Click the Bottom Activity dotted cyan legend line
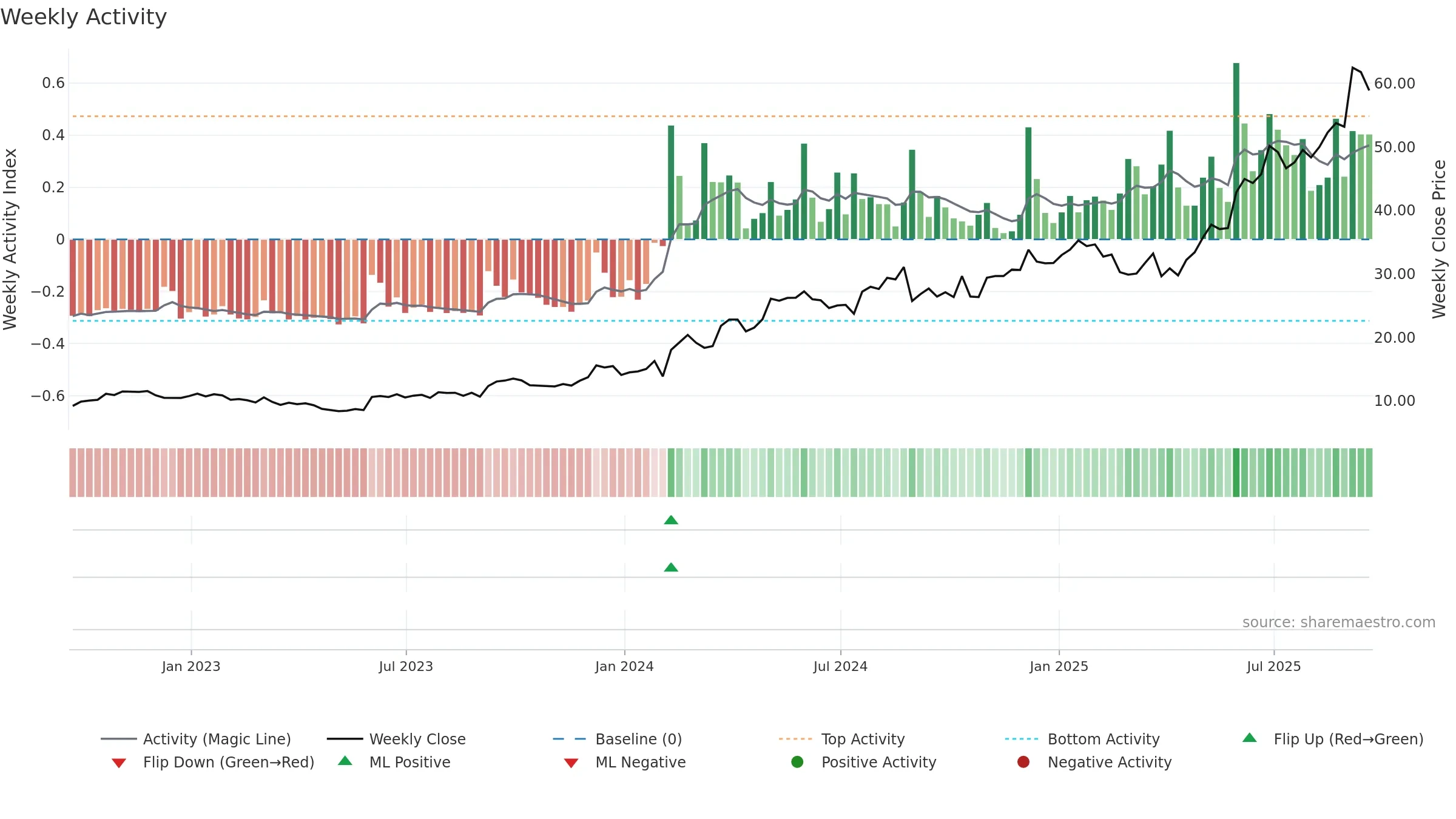 click(1022, 739)
